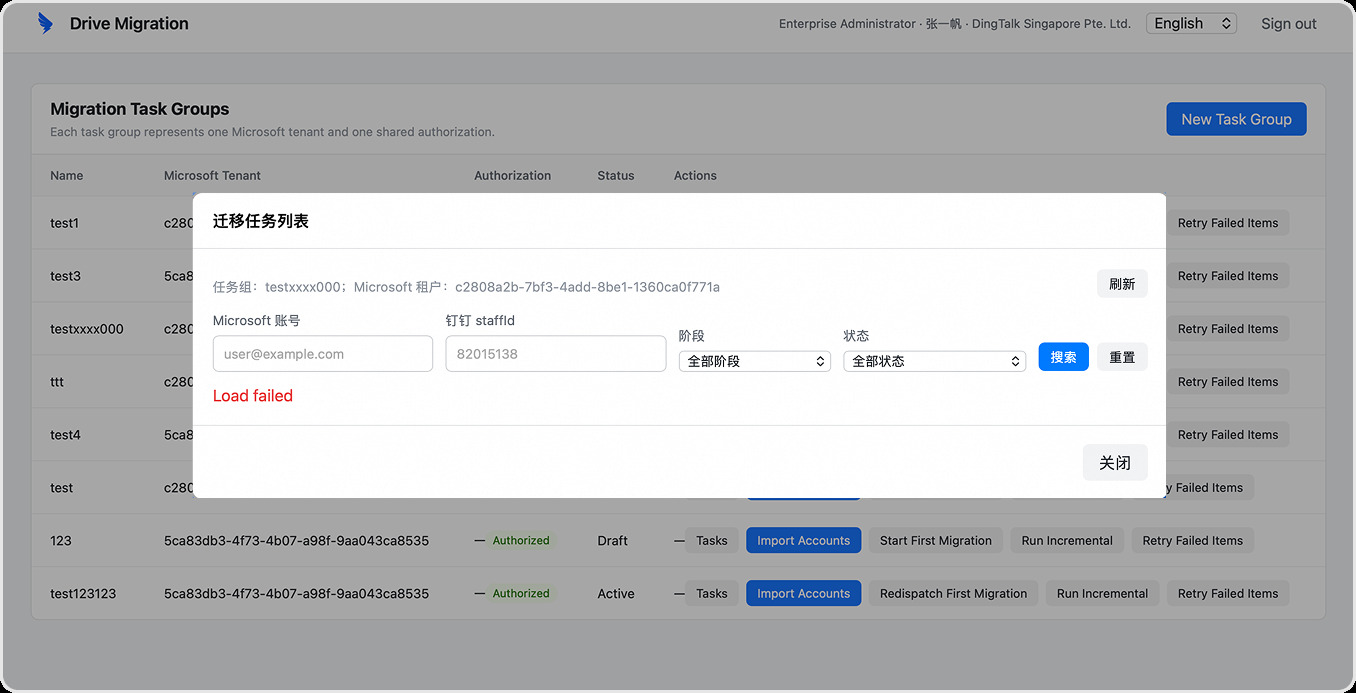The height and width of the screenshot is (693, 1356).
Task: Click the 刷新 refresh button
Action: 1122,284
